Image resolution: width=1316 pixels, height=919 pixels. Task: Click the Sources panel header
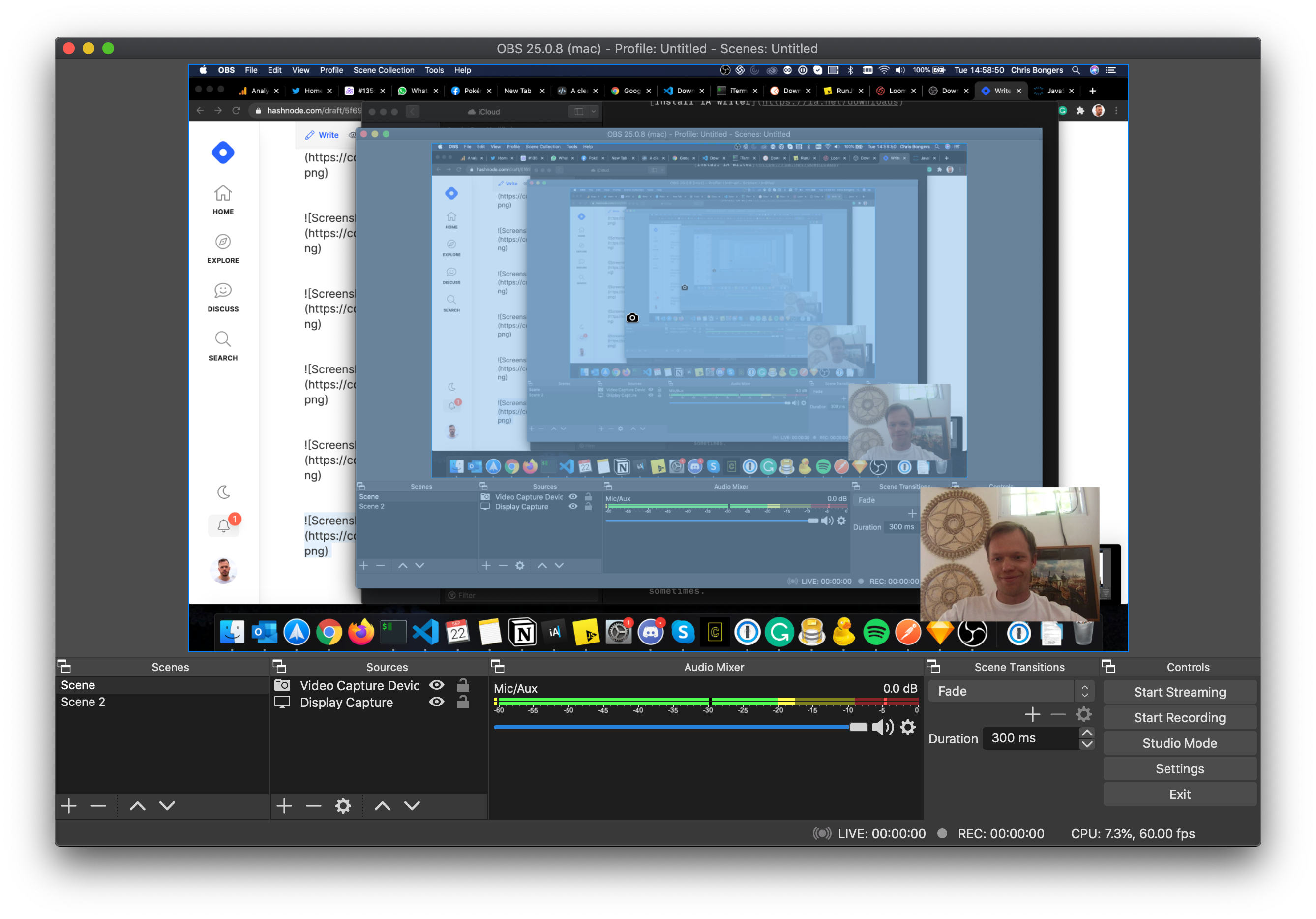pyautogui.click(x=387, y=667)
